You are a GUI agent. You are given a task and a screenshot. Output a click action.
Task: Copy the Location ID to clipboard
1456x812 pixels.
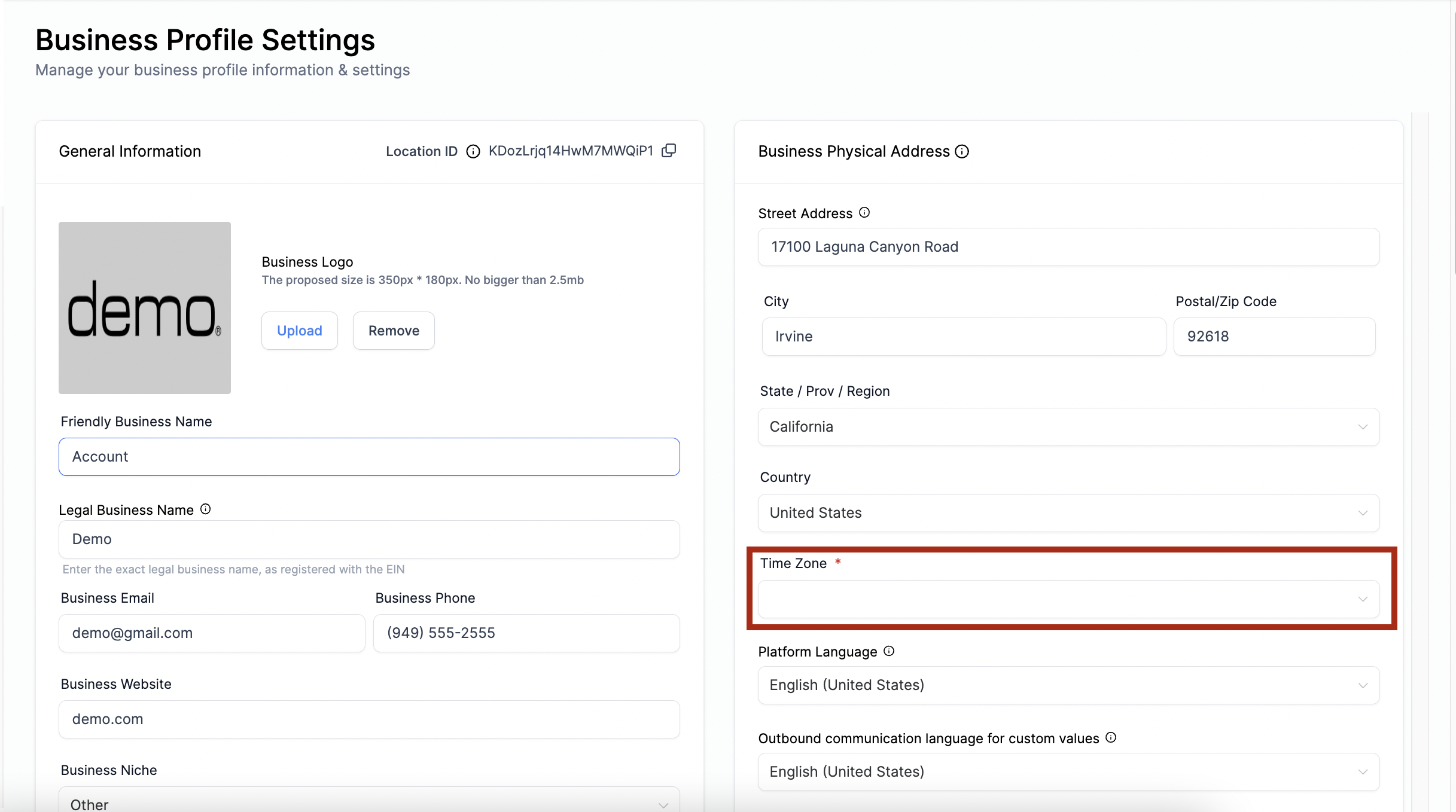669,151
